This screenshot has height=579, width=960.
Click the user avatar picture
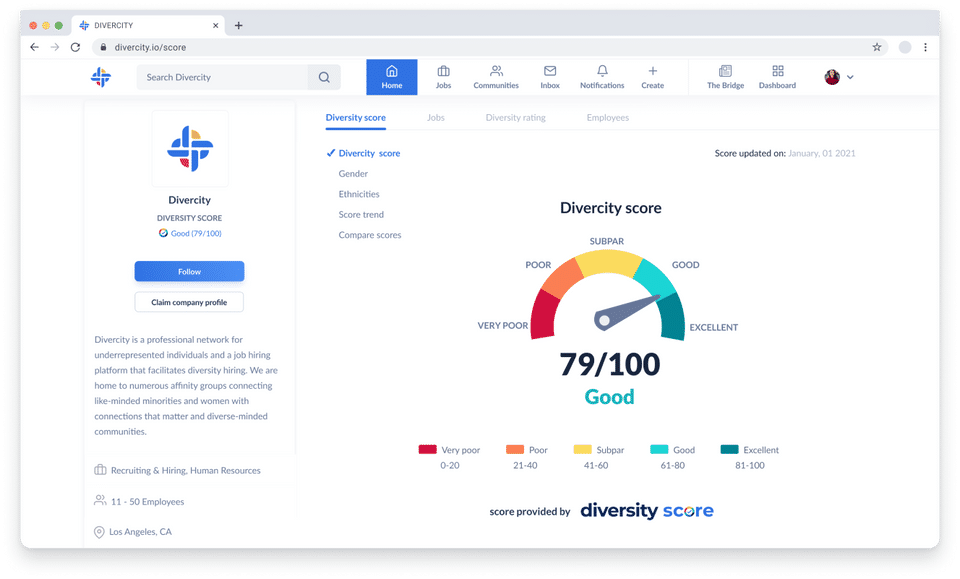tap(832, 77)
